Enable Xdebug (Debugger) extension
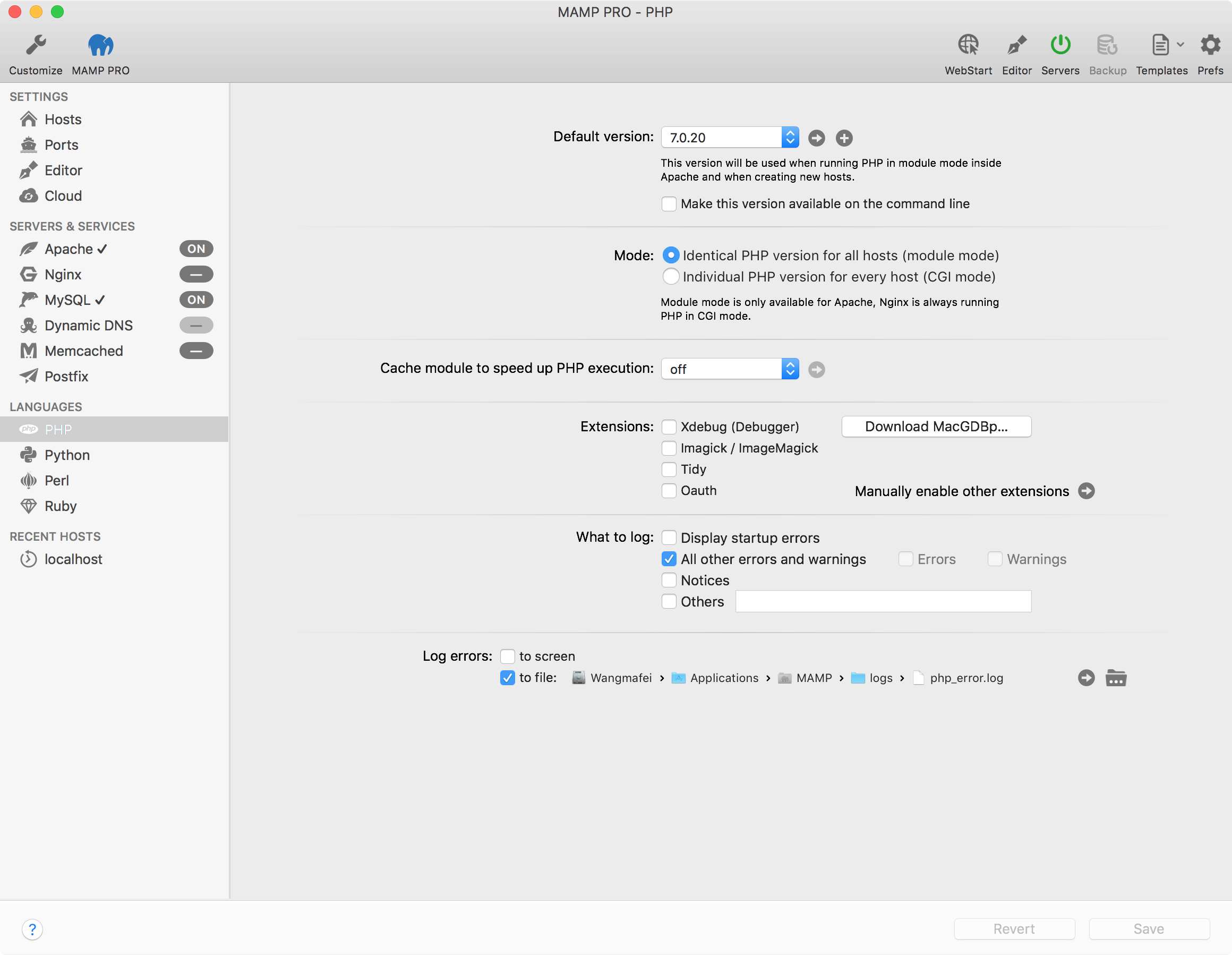The image size is (1232, 955). point(669,427)
